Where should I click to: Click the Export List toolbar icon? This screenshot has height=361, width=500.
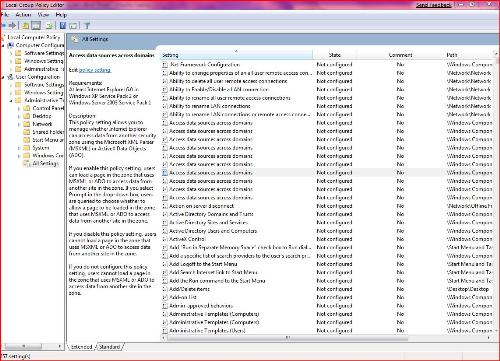coord(50,25)
